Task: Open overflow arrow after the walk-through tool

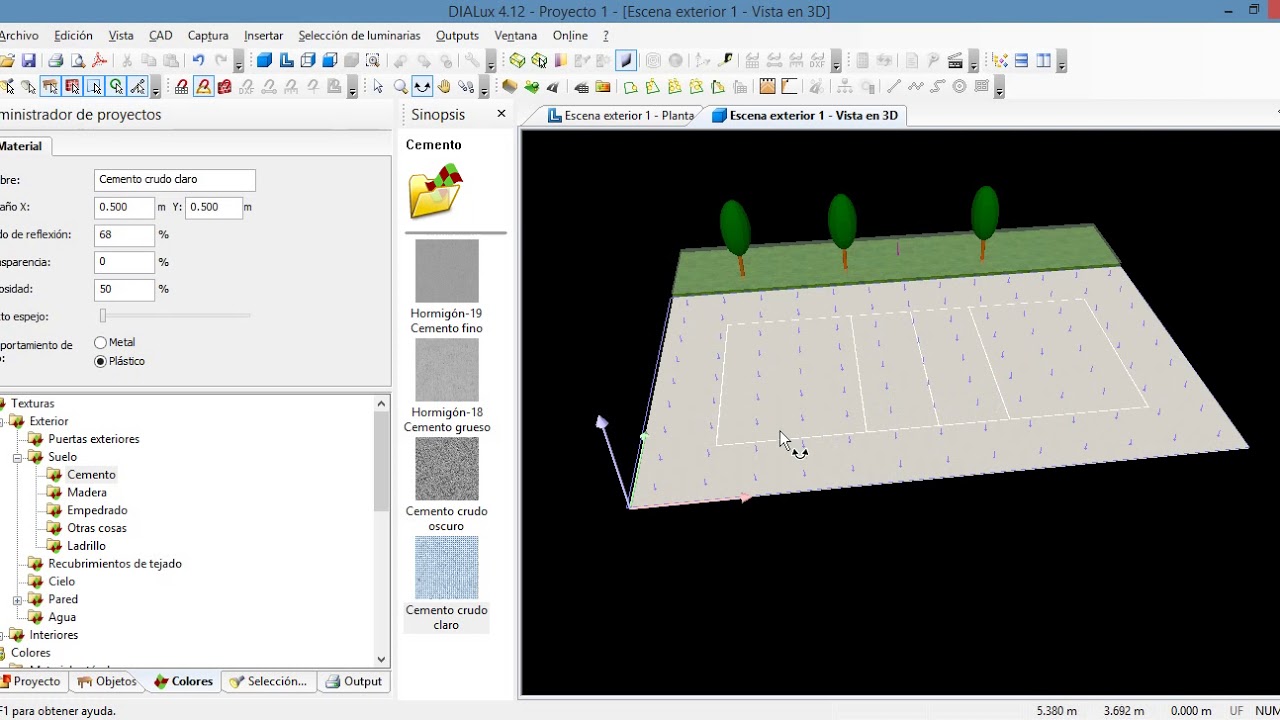Action: tap(484, 89)
